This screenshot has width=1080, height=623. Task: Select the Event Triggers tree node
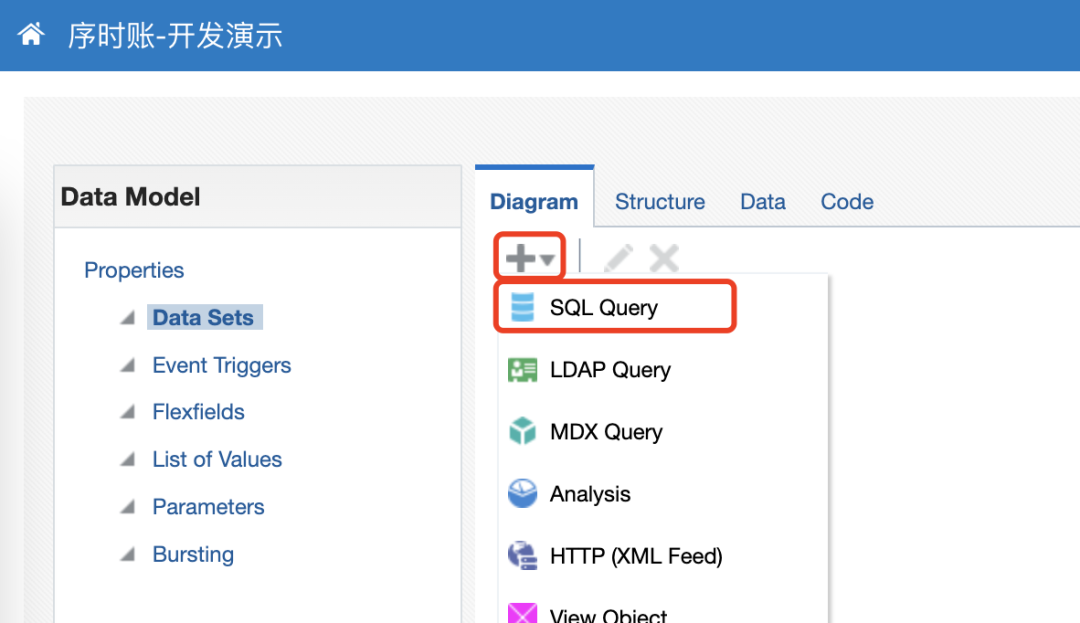click(222, 365)
